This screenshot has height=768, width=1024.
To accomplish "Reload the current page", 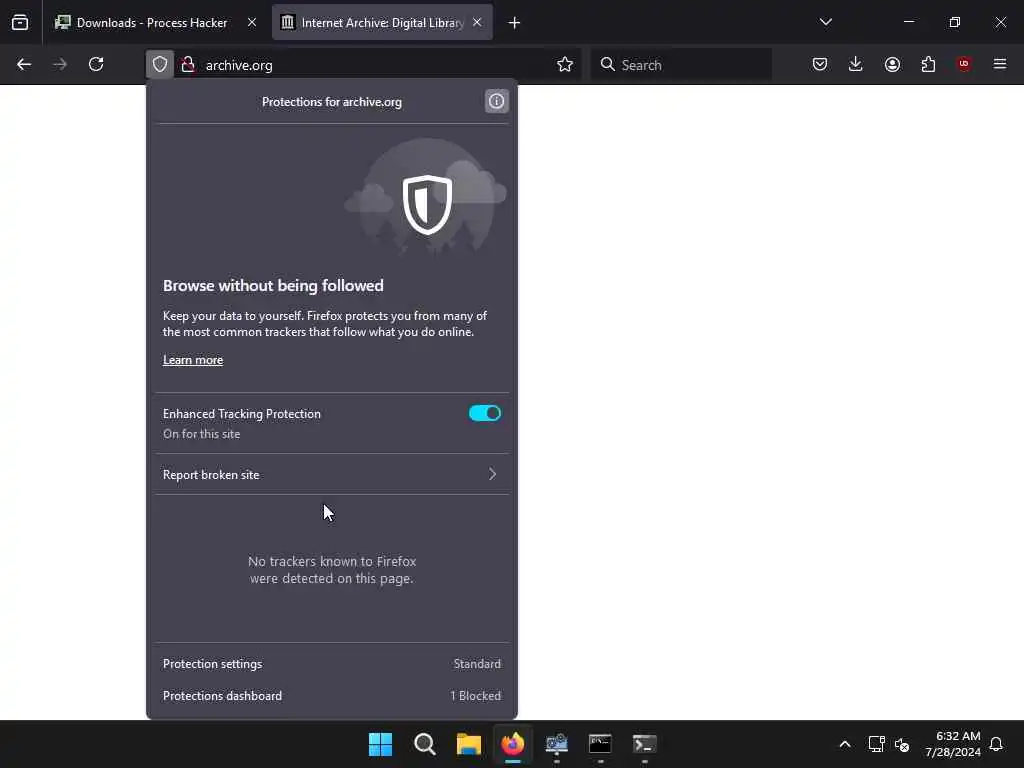I will click(x=96, y=65).
